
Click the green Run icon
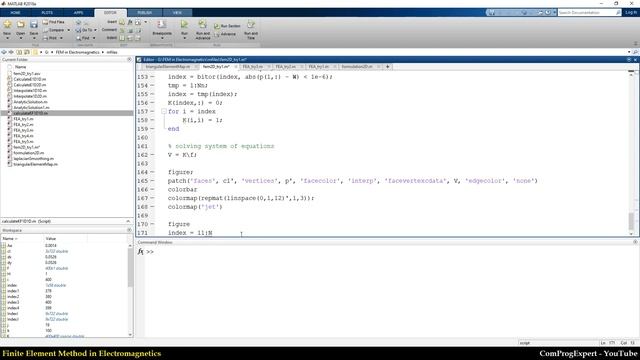pyautogui.click(x=184, y=24)
